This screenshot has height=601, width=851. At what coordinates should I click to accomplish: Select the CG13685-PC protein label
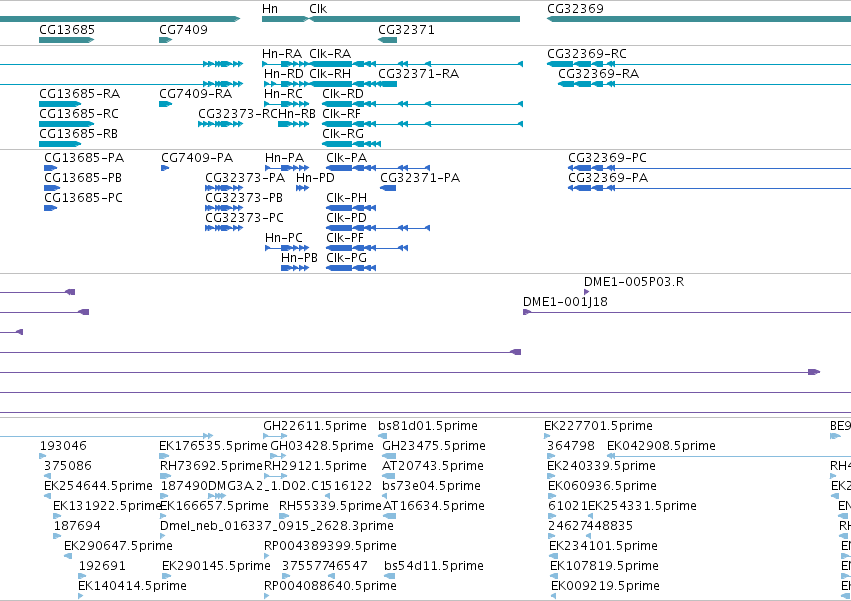(x=84, y=198)
